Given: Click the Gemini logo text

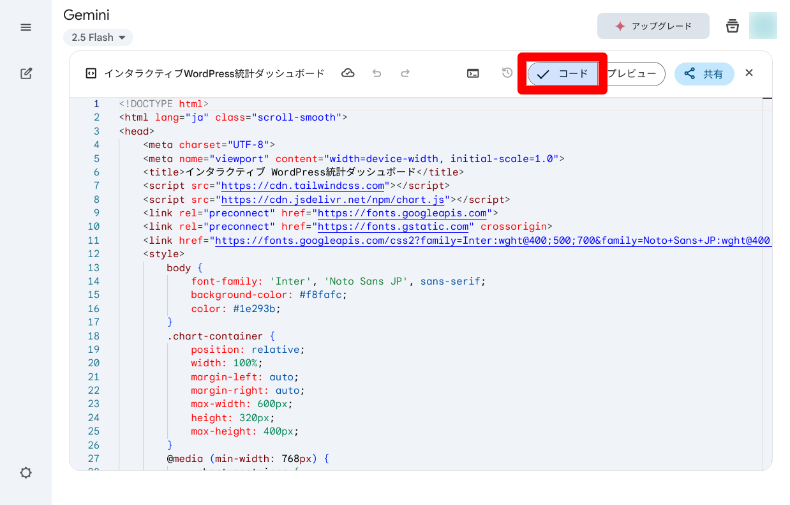Looking at the screenshot, I should click(86, 15).
